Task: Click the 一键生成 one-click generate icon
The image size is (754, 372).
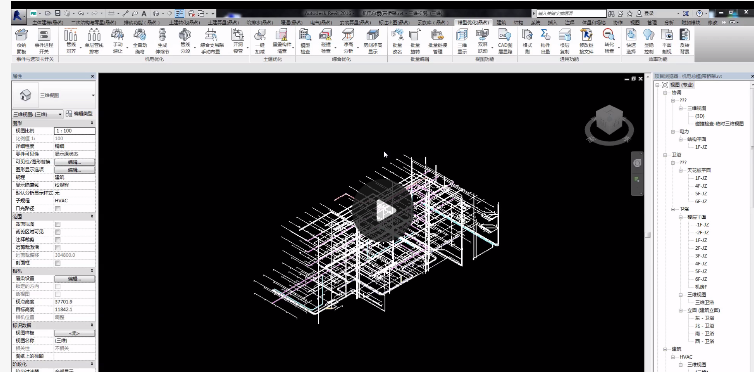Action: [260, 35]
